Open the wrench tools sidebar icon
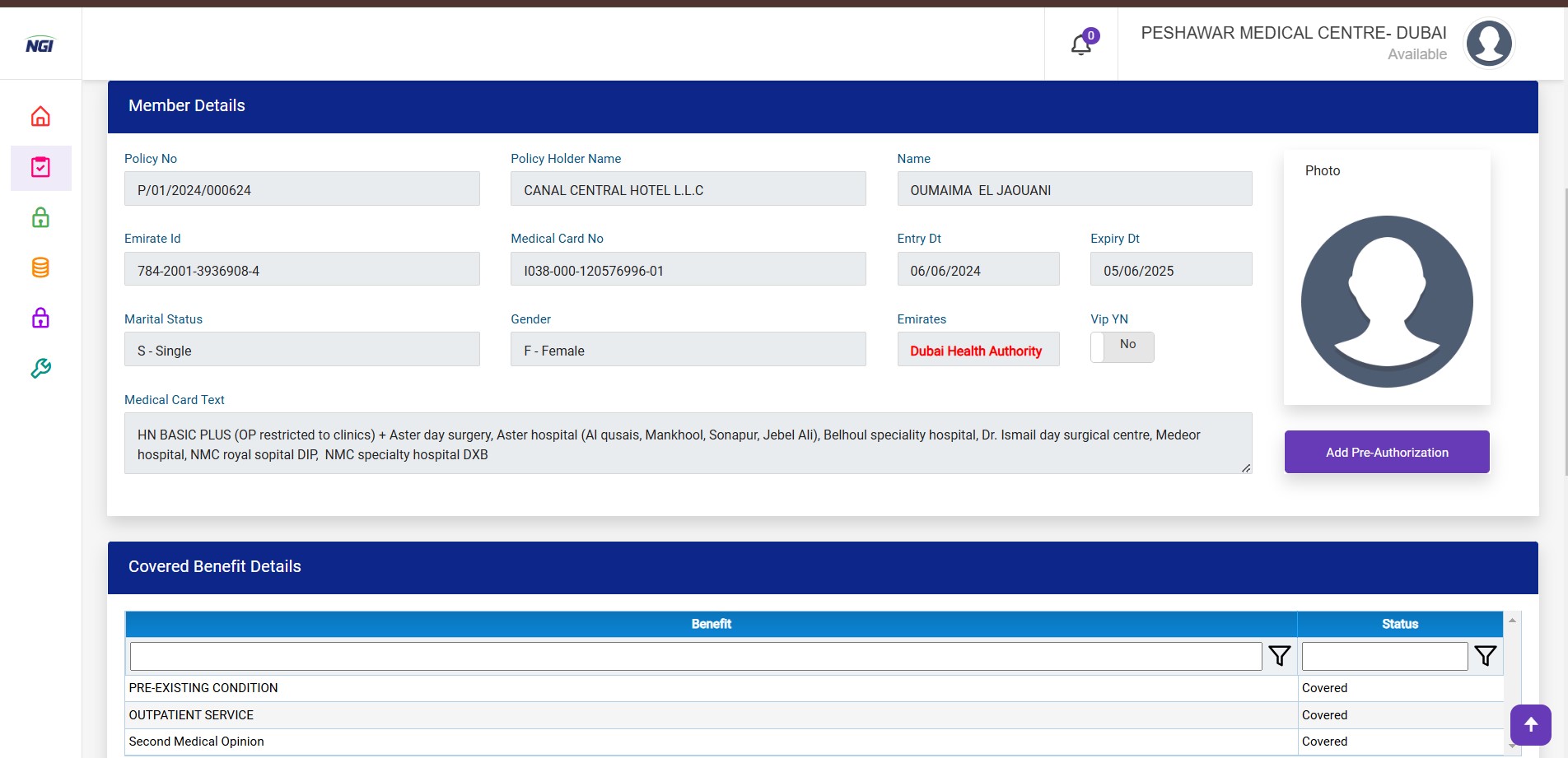 [x=40, y=368]
